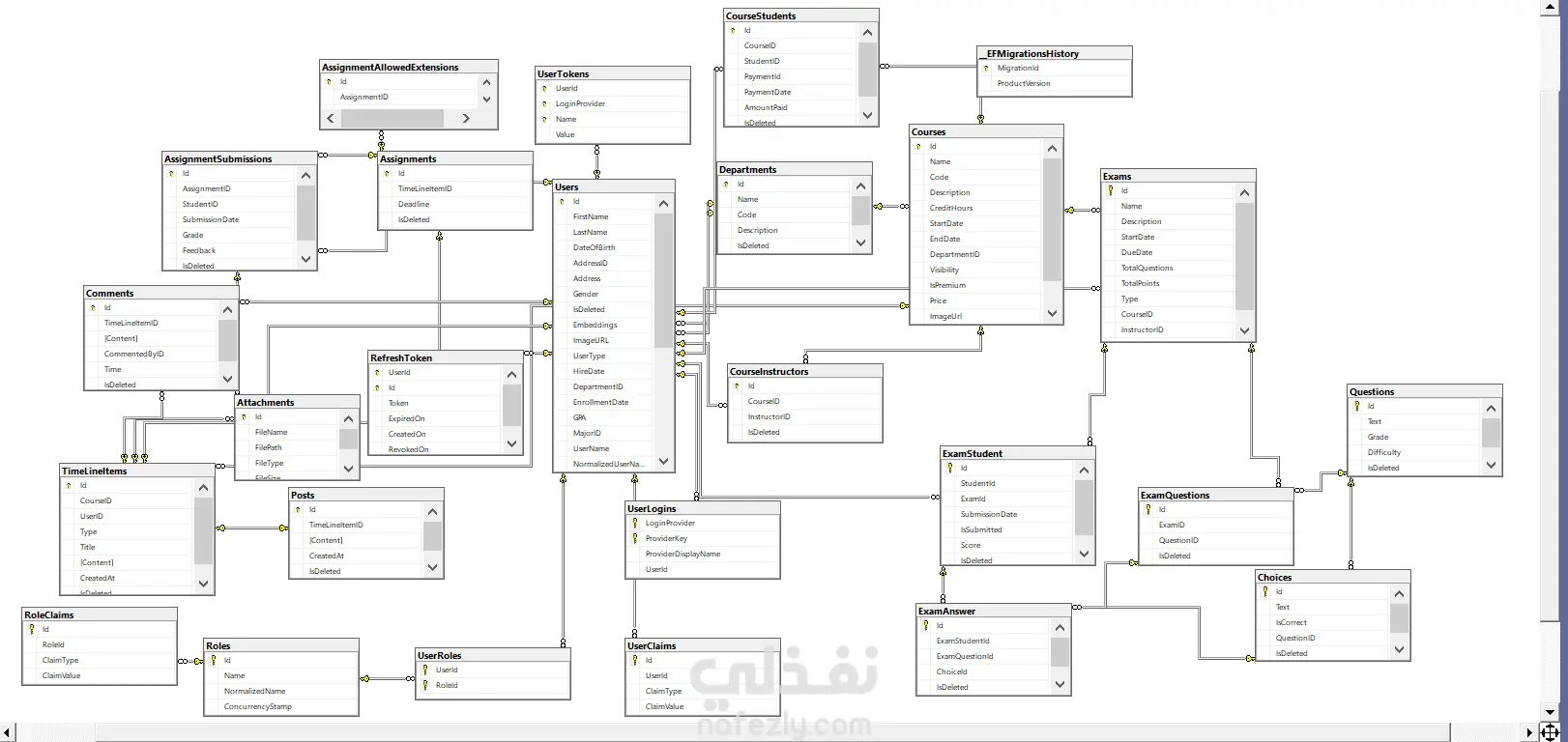Click the primary key icon in Courses table
1568x742 pixels.
click(x=918, y=147)
